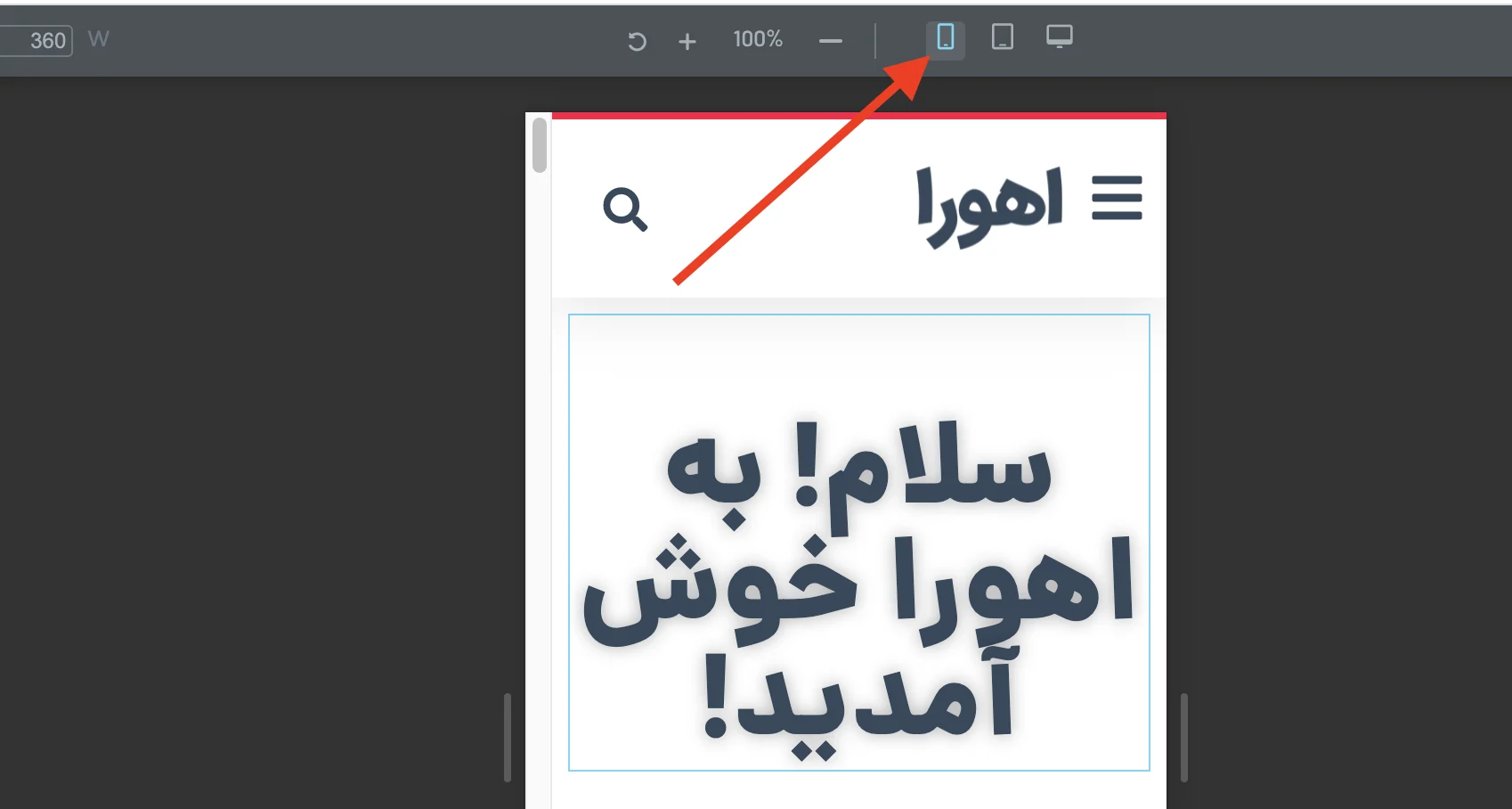Switch to mobile device preview
Screen dimensions: 1512x809
(x=945, y=38)
